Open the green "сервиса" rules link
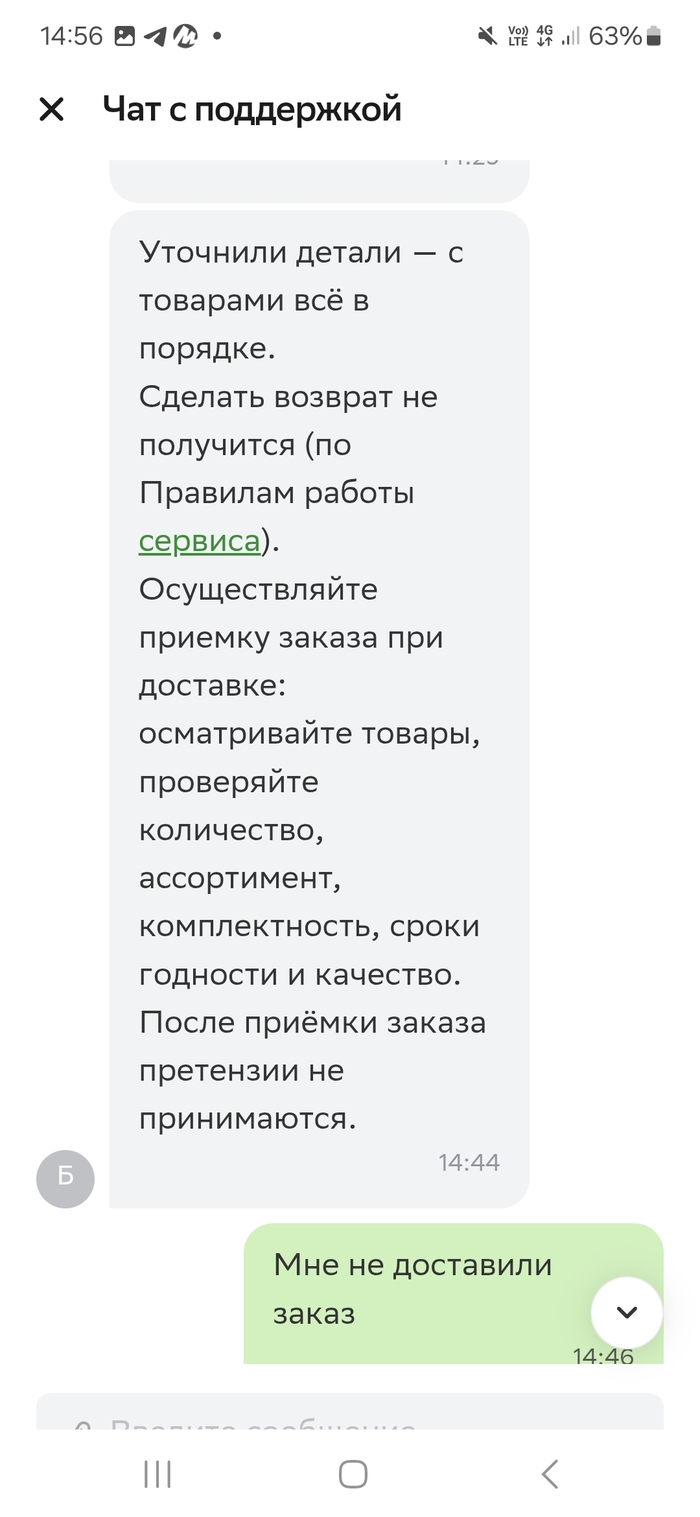700x1517 pixels. (199, 541)
